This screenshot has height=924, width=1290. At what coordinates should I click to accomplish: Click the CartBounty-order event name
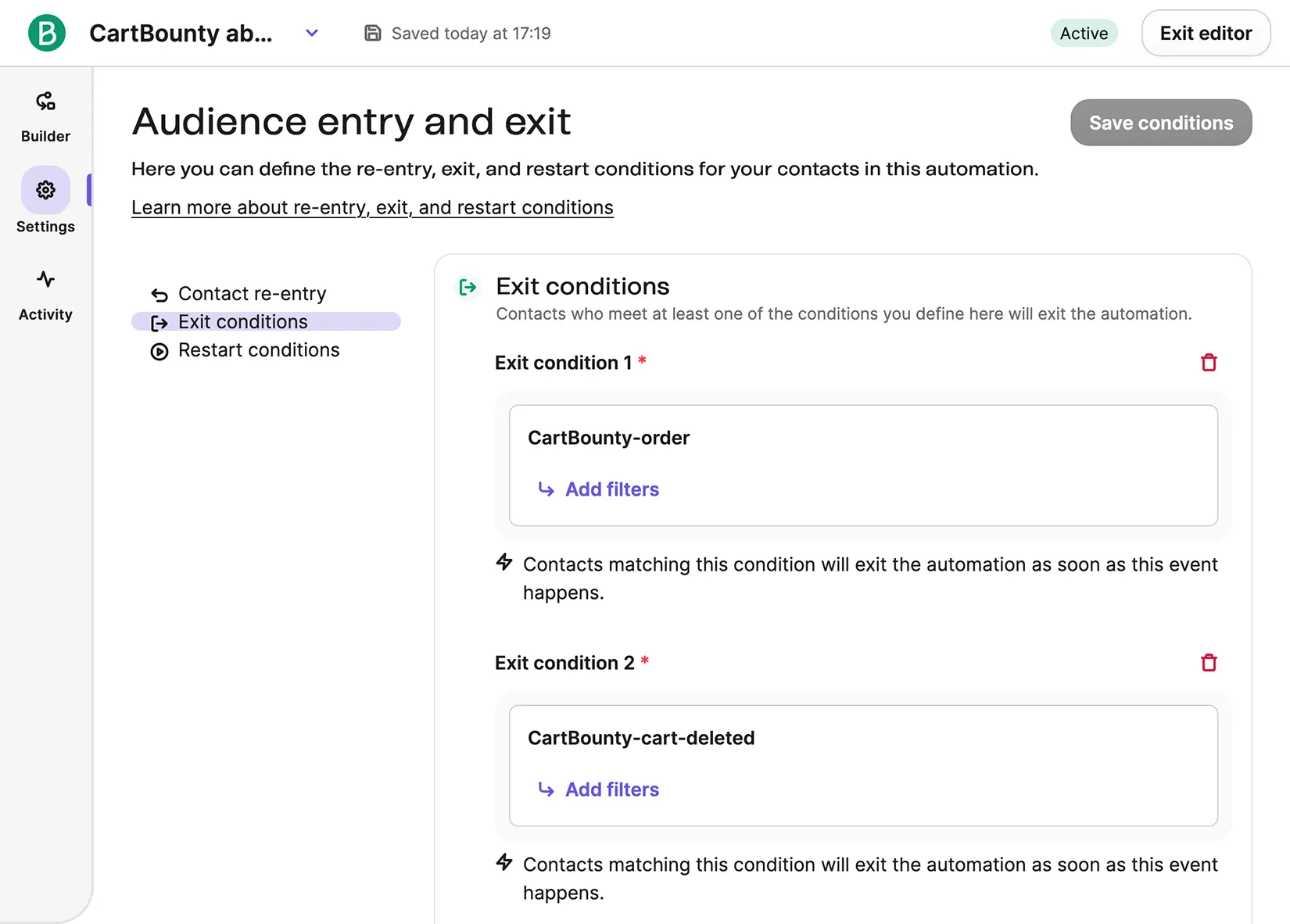(x=608, y=438)
